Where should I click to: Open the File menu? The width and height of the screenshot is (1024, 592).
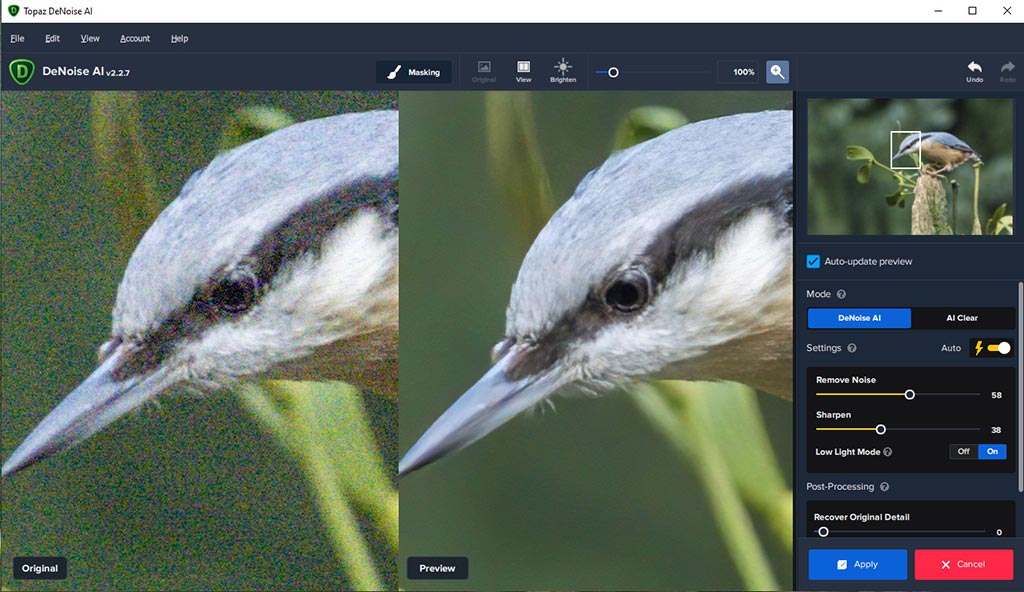click(x=18, y=39)
